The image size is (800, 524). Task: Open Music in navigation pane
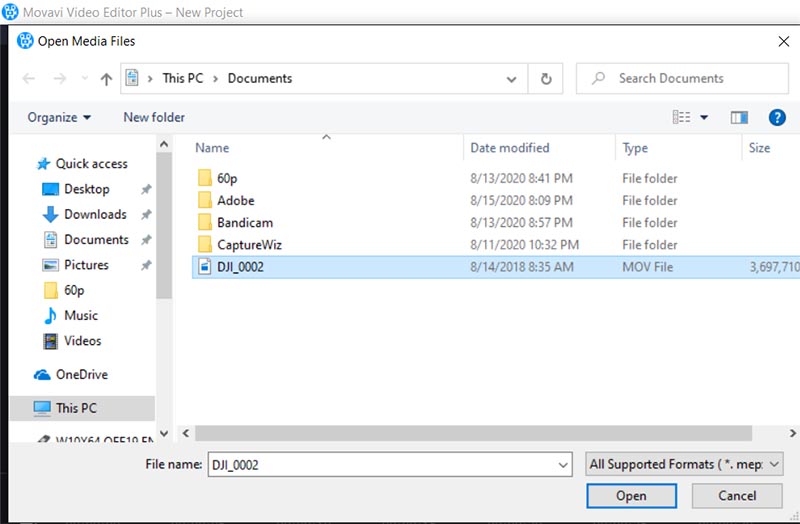point(70,315)
